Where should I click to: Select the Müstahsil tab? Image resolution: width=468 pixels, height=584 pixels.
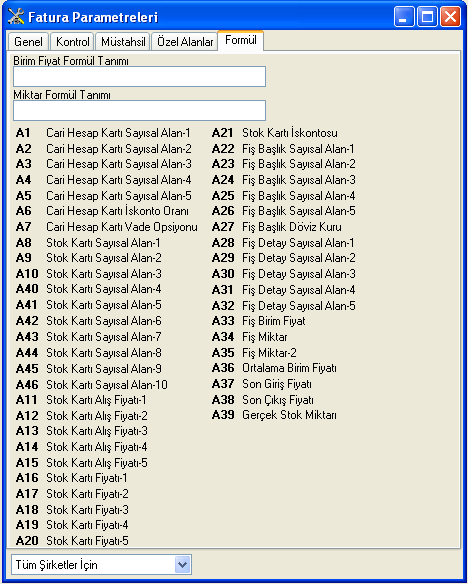tap(123, 41)
